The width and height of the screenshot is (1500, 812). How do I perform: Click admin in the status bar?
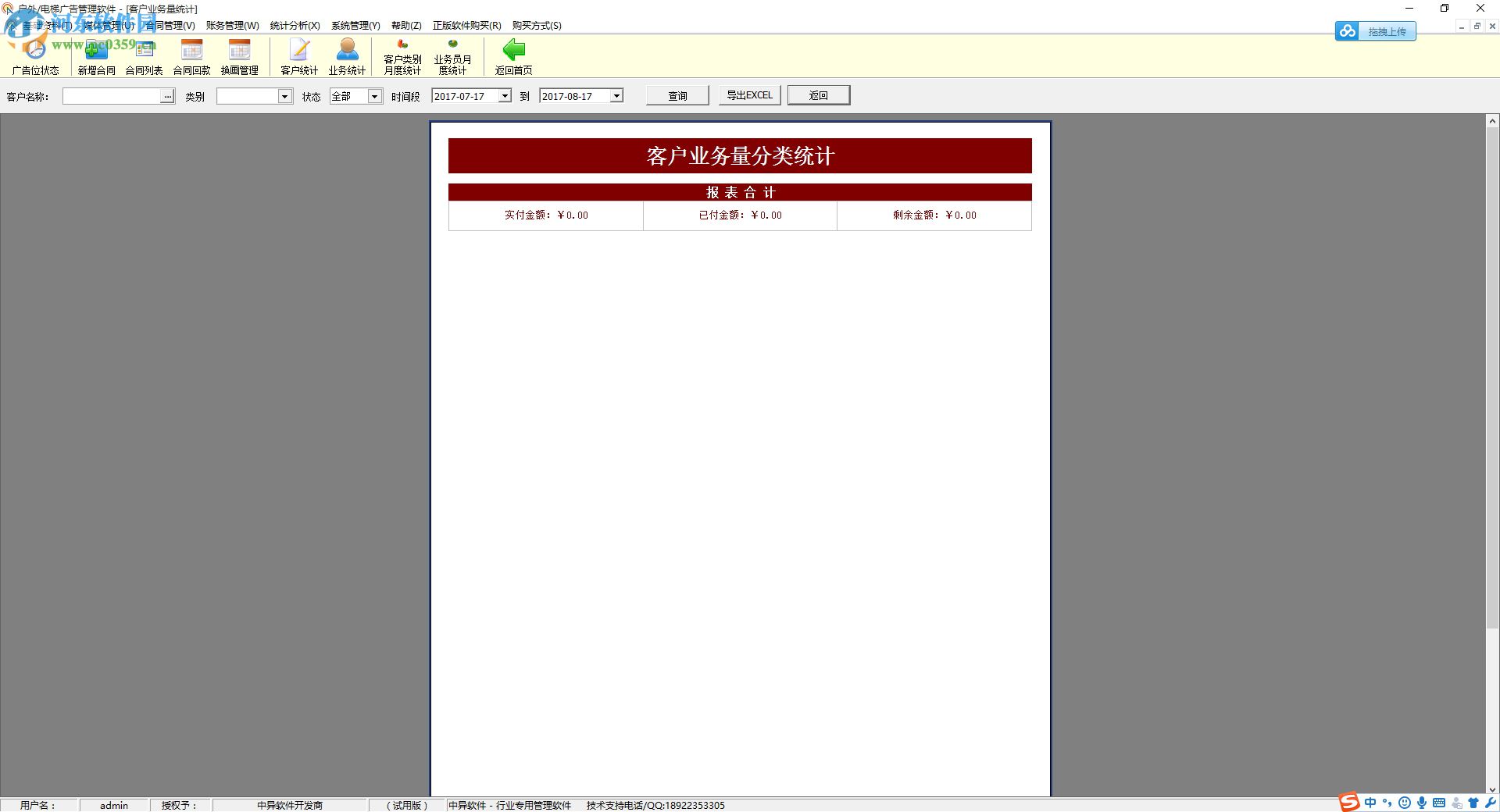coord(114,805)
